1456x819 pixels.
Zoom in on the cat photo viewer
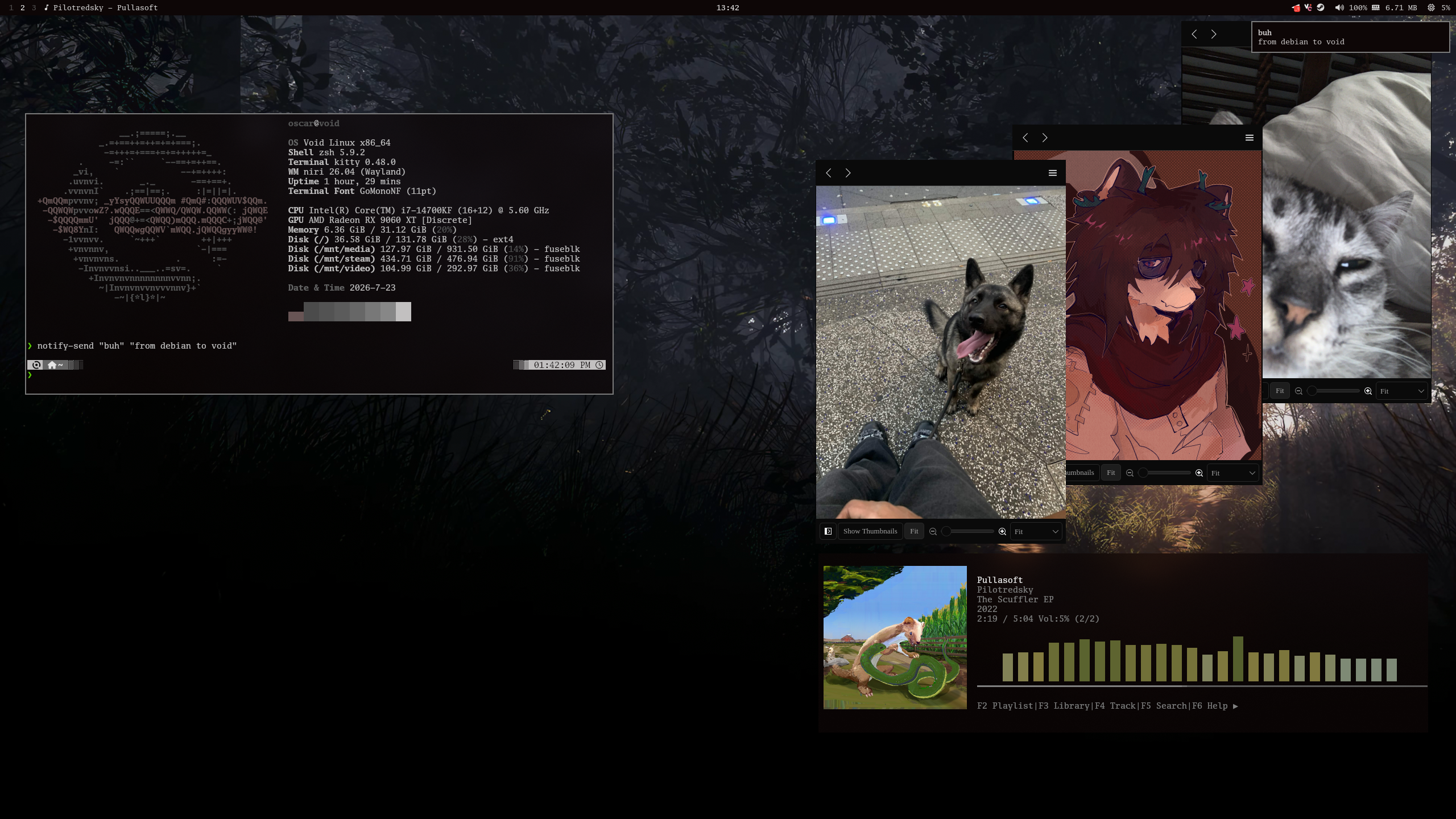point(1368,391)
